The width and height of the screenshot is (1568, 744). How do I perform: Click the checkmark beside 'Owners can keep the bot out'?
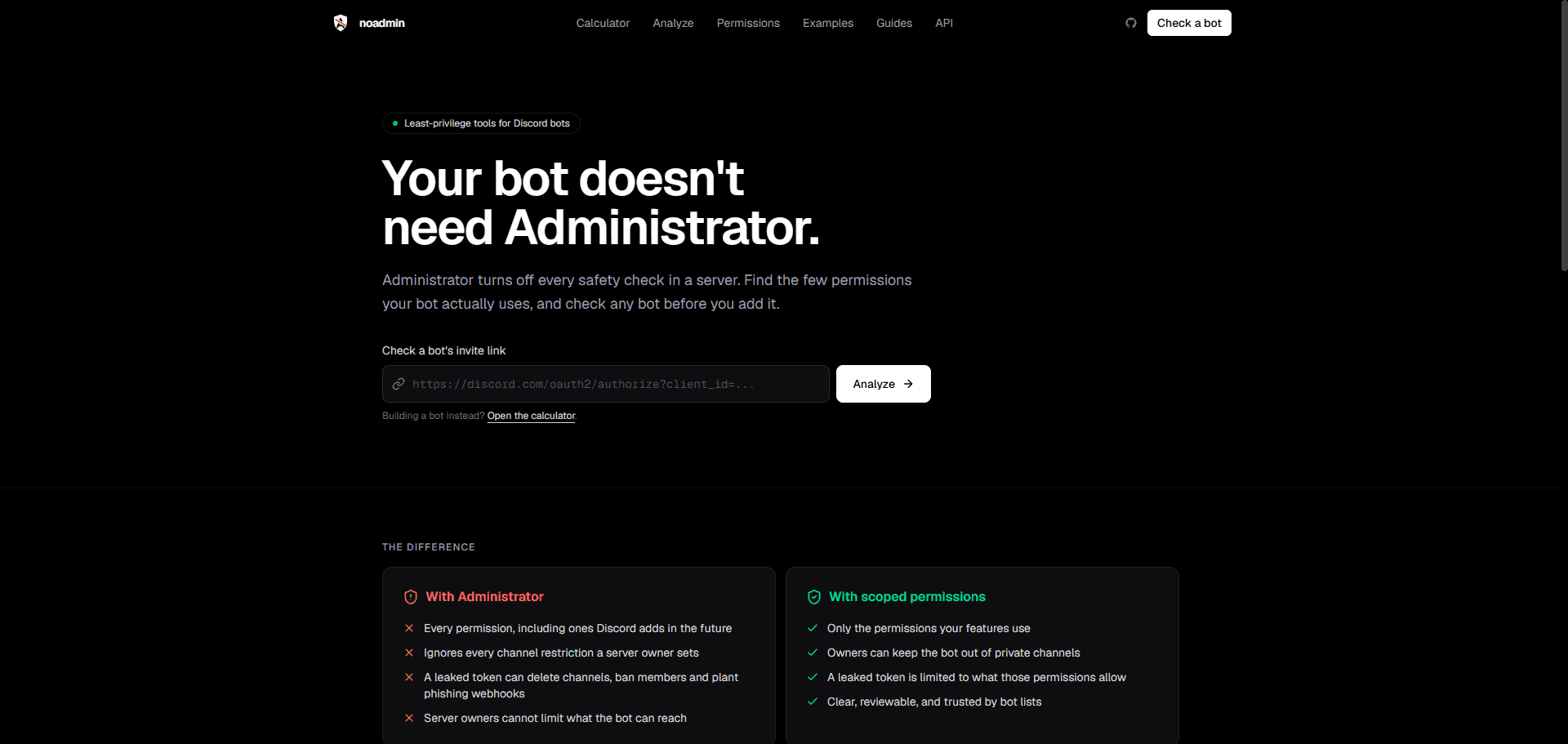pos(813,653)
